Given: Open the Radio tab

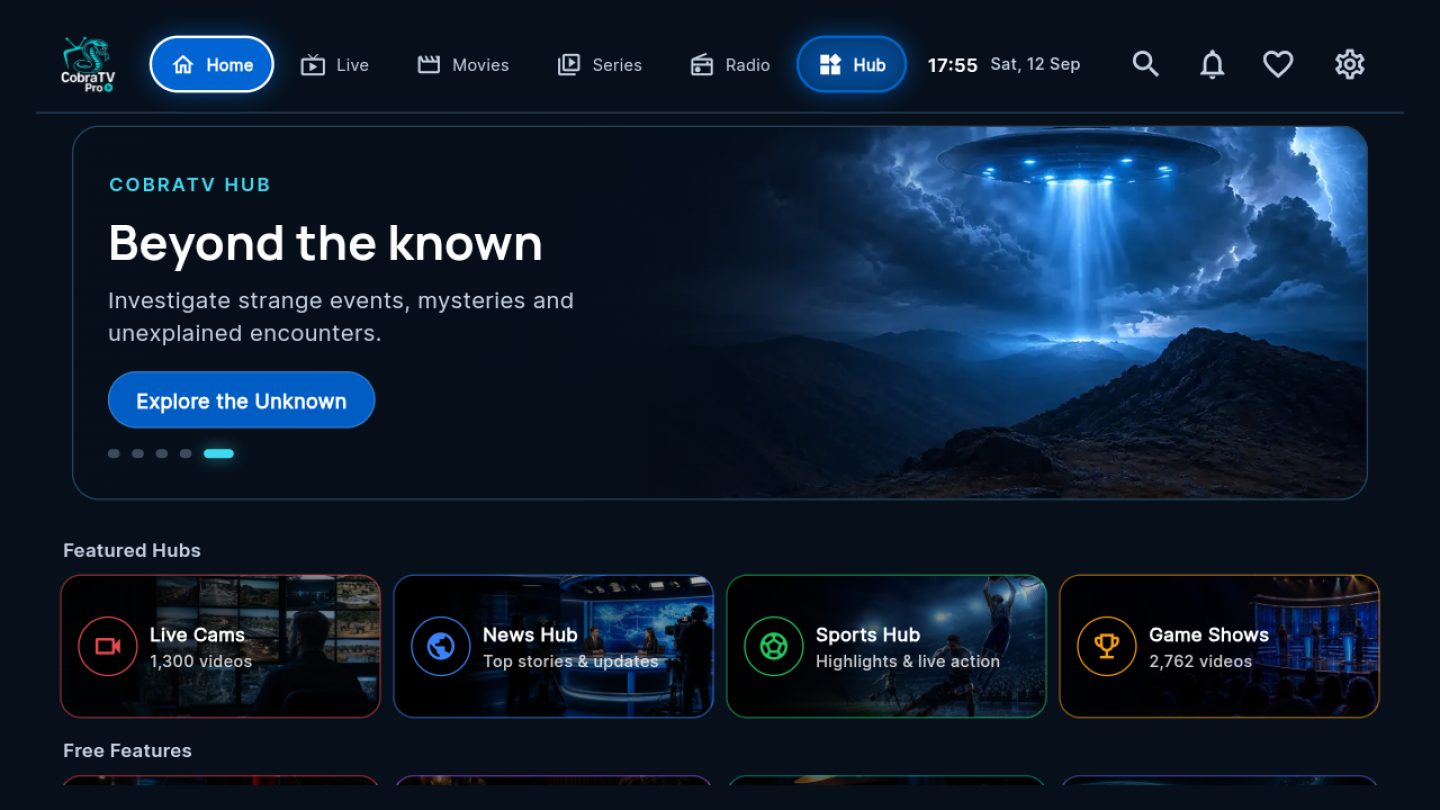Looking at the screenshot, I should (x=730, y=65).
